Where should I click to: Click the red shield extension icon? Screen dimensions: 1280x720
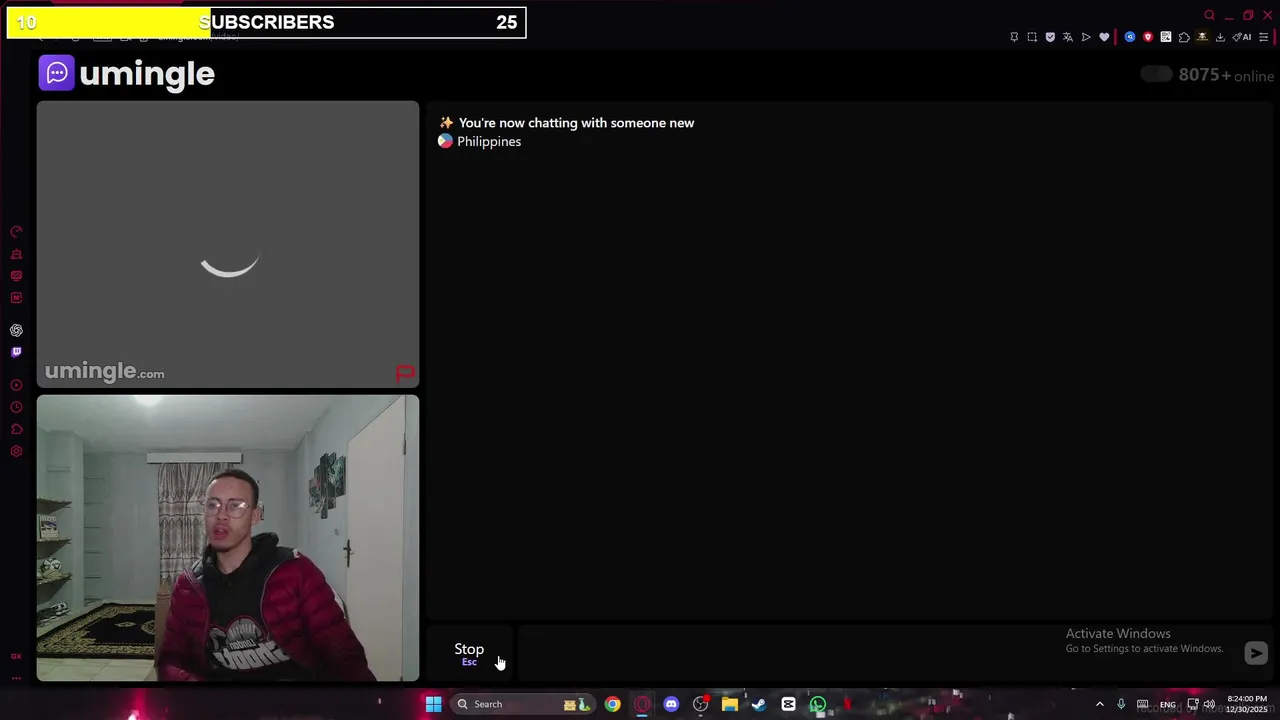pyautogui.click(x=1148, y=37)
